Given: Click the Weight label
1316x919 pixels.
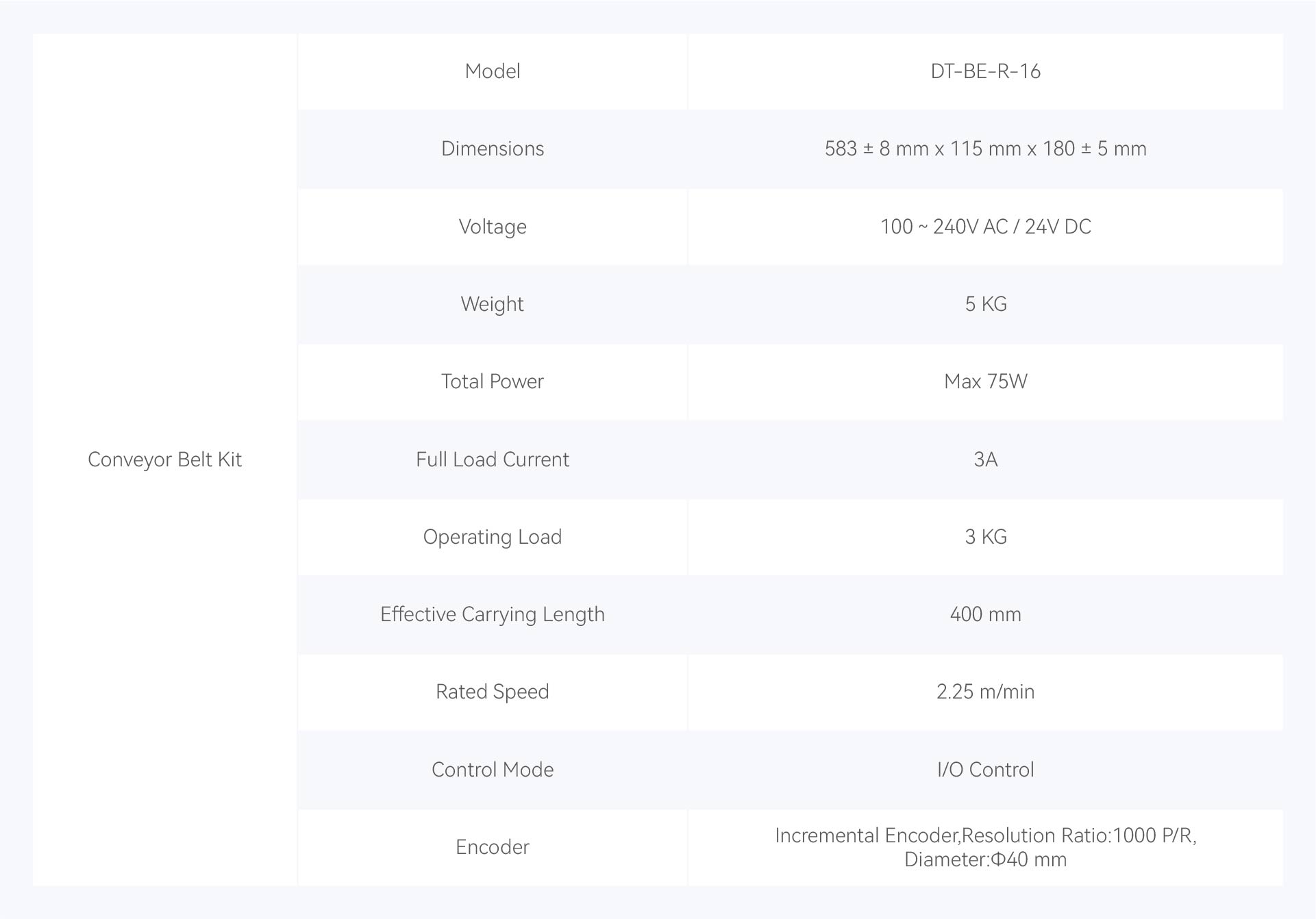Looking at the screenshot, I should (493, 304).
